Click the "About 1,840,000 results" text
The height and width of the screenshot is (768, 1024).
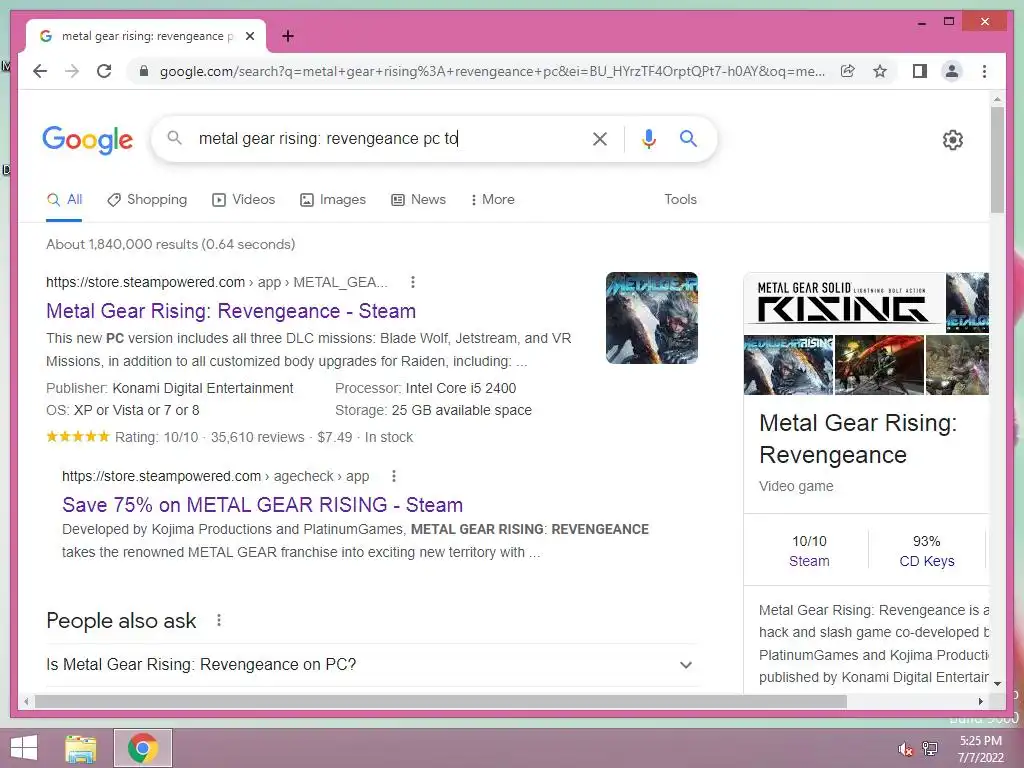[x=170, y=244]
